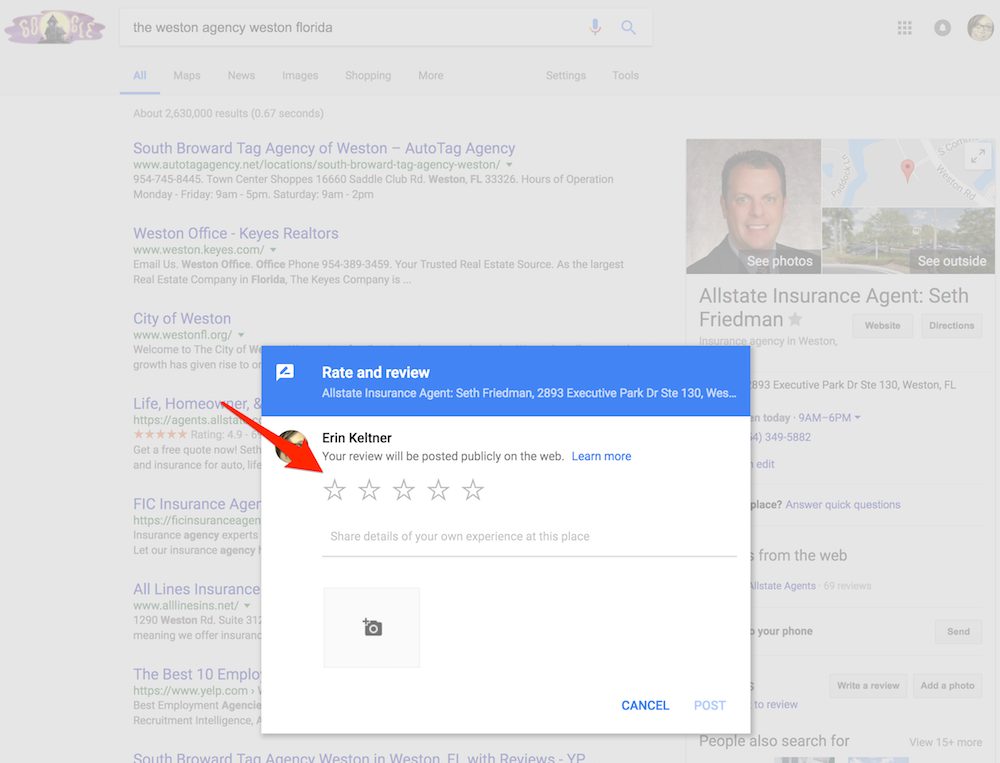Click the search magnifier icon
1000x763 pixels.
[628, 27]
